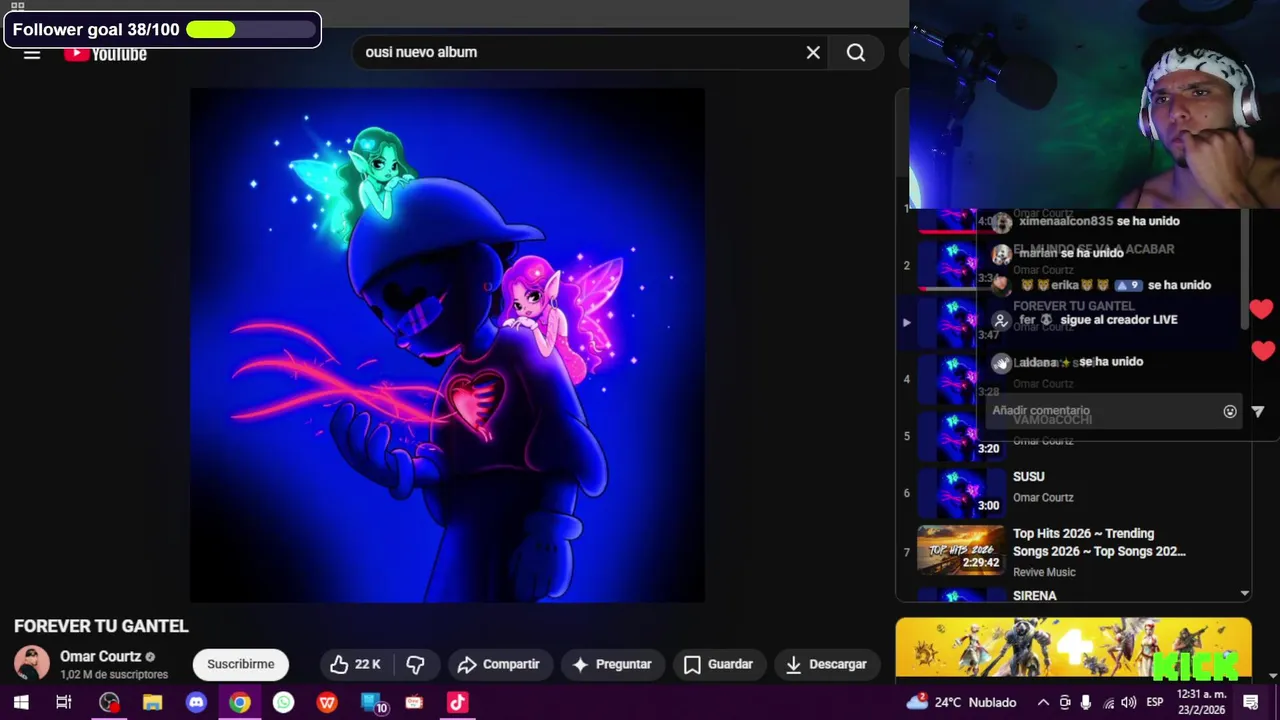Expand playlist with the bottom down arrow
Image resolution: width=1280 pixels, height=720 pixels.
1244,593
